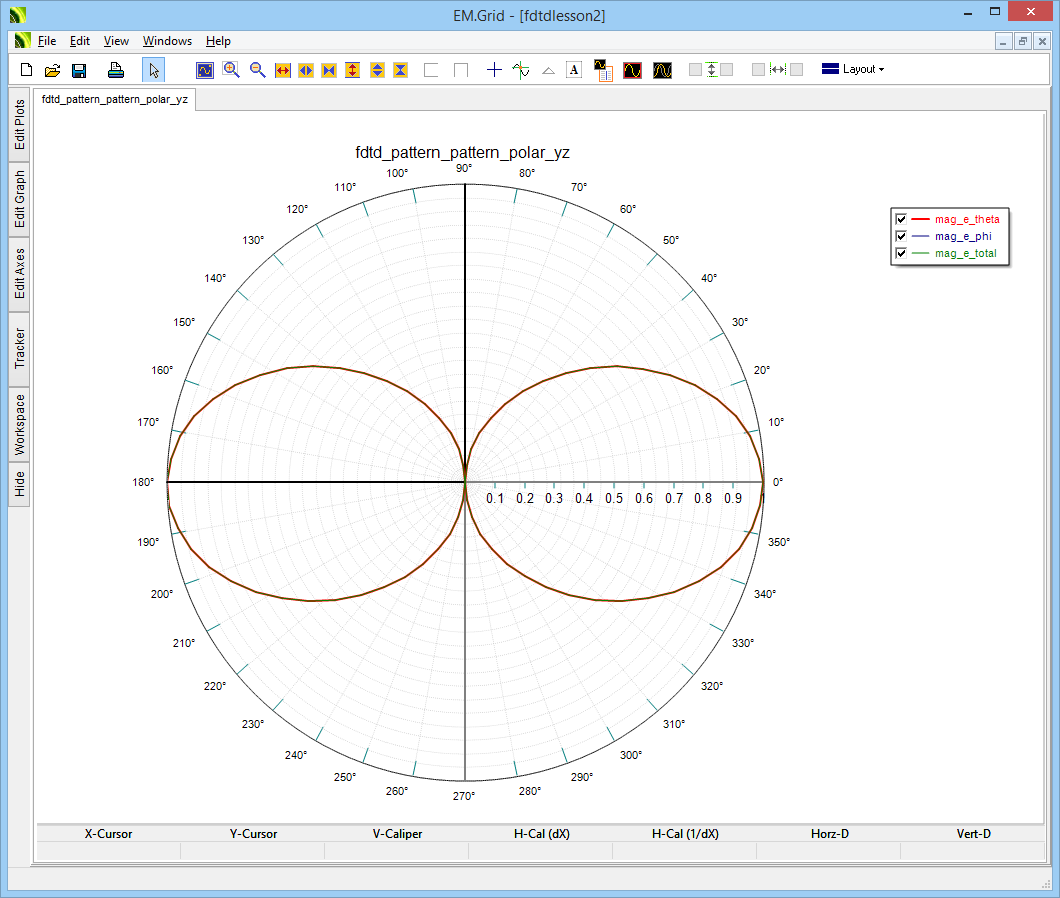1060x898 pixels.
Task: Click the zoom in magnifier
Action: 231,70
